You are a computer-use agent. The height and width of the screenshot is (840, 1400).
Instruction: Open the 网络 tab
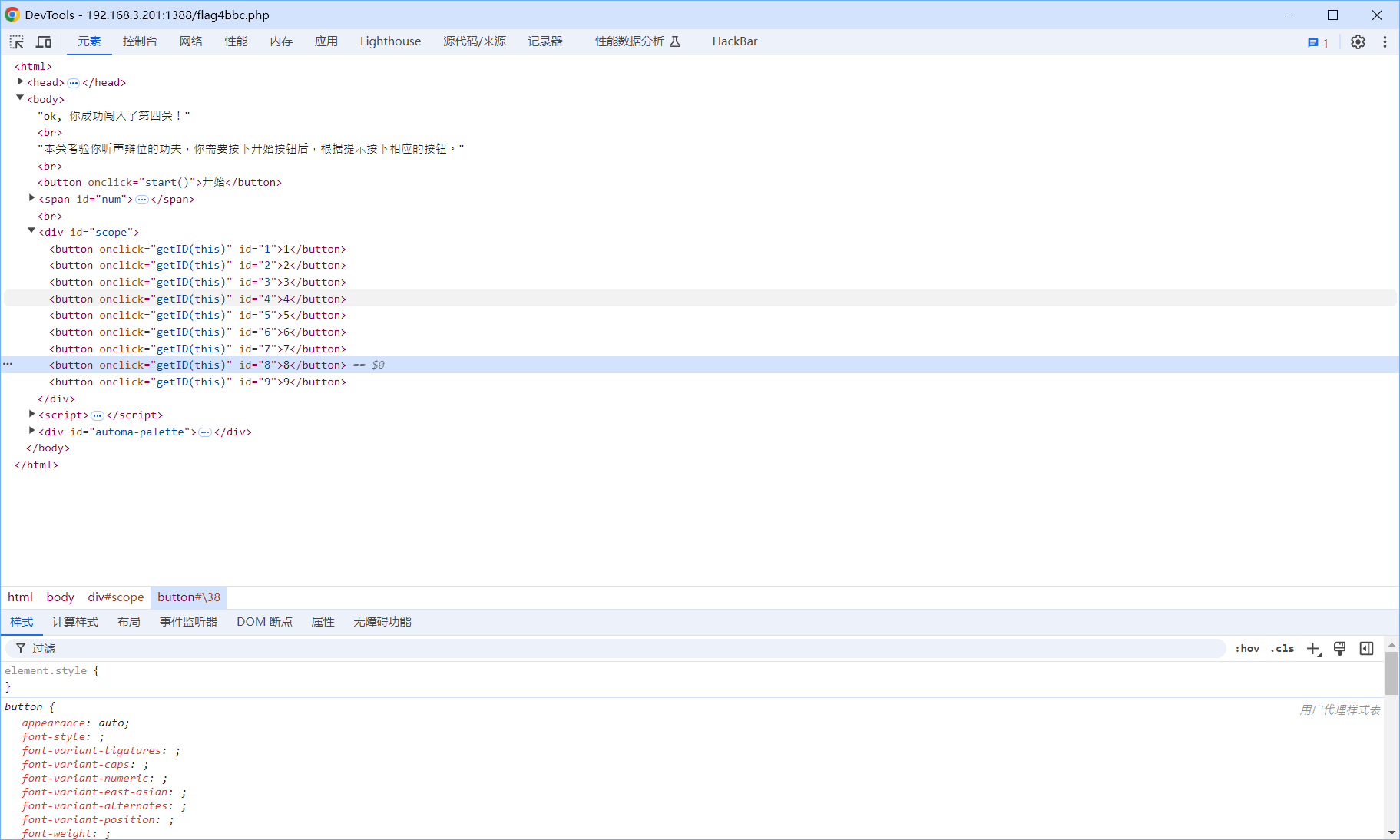pyautogui.click(x=191, y=41)
